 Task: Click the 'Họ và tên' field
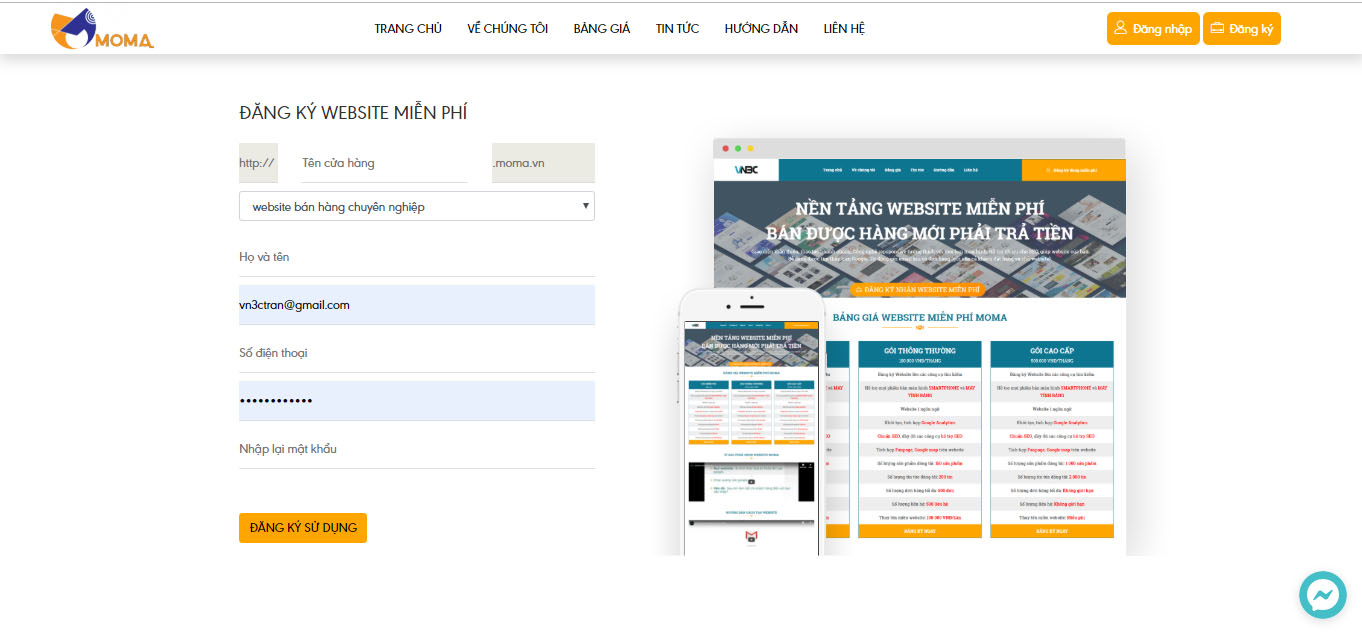416,262
